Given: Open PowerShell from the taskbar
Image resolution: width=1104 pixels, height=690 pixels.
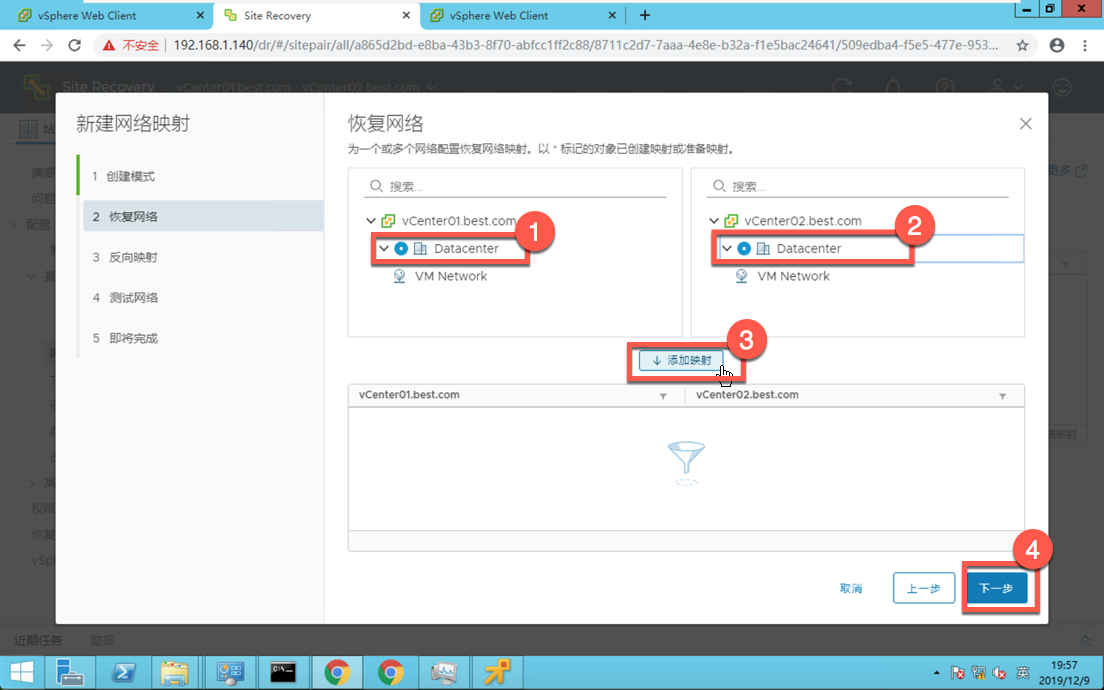Looking at the screenshot, I should click(x=124, y=672).
